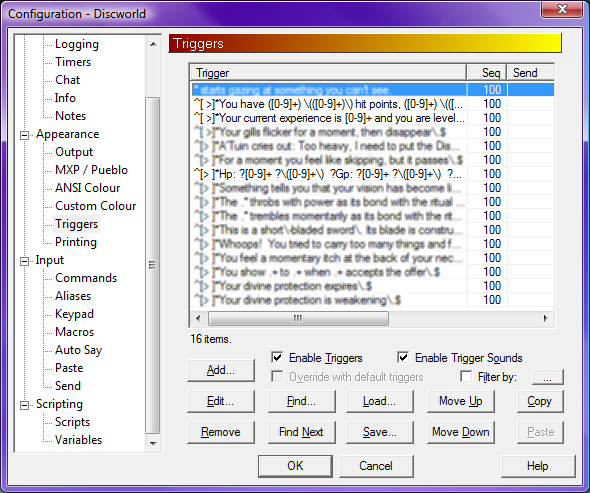
Task: Sort by the Seq column header
Action: [x=487, y=73]
